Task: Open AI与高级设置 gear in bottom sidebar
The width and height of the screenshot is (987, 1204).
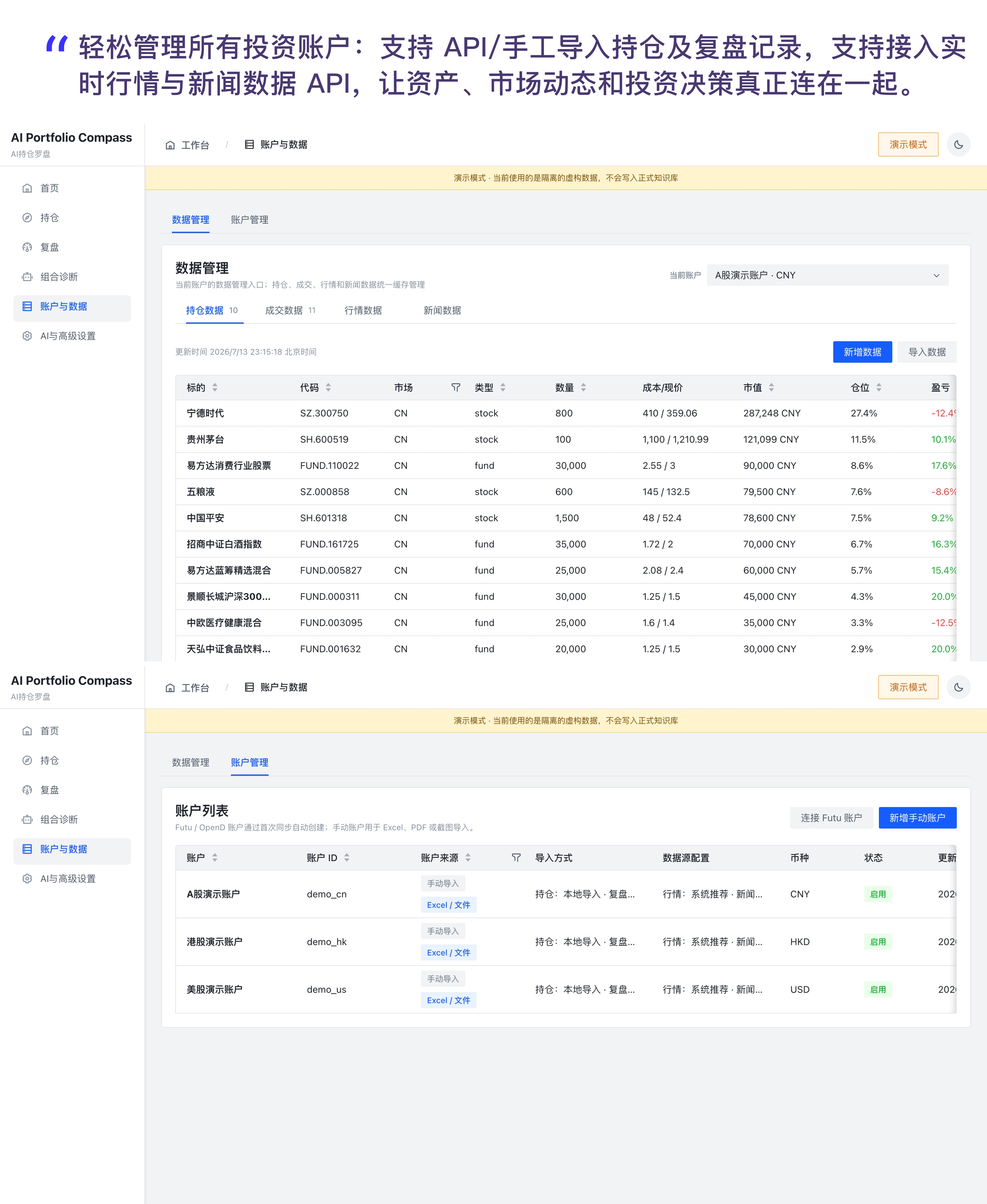Action: 27,879
